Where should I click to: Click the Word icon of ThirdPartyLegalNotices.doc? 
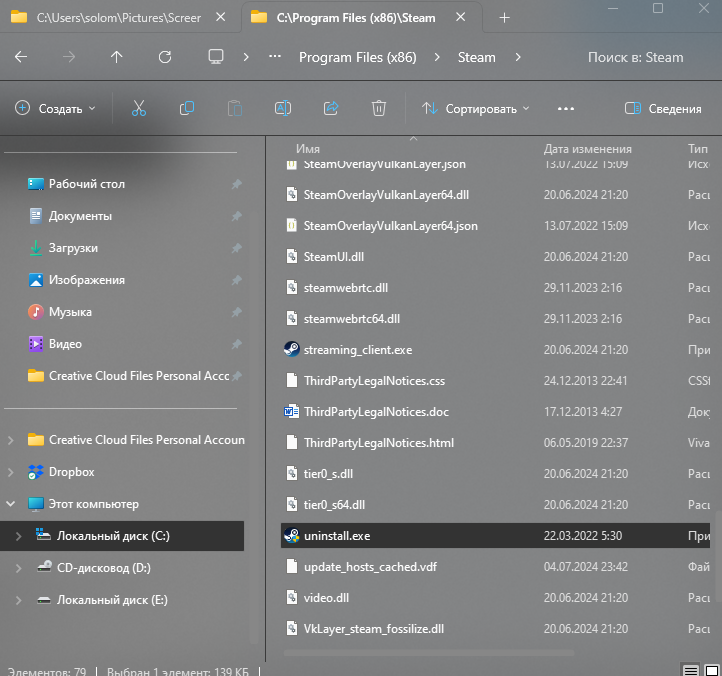point(291,411)
